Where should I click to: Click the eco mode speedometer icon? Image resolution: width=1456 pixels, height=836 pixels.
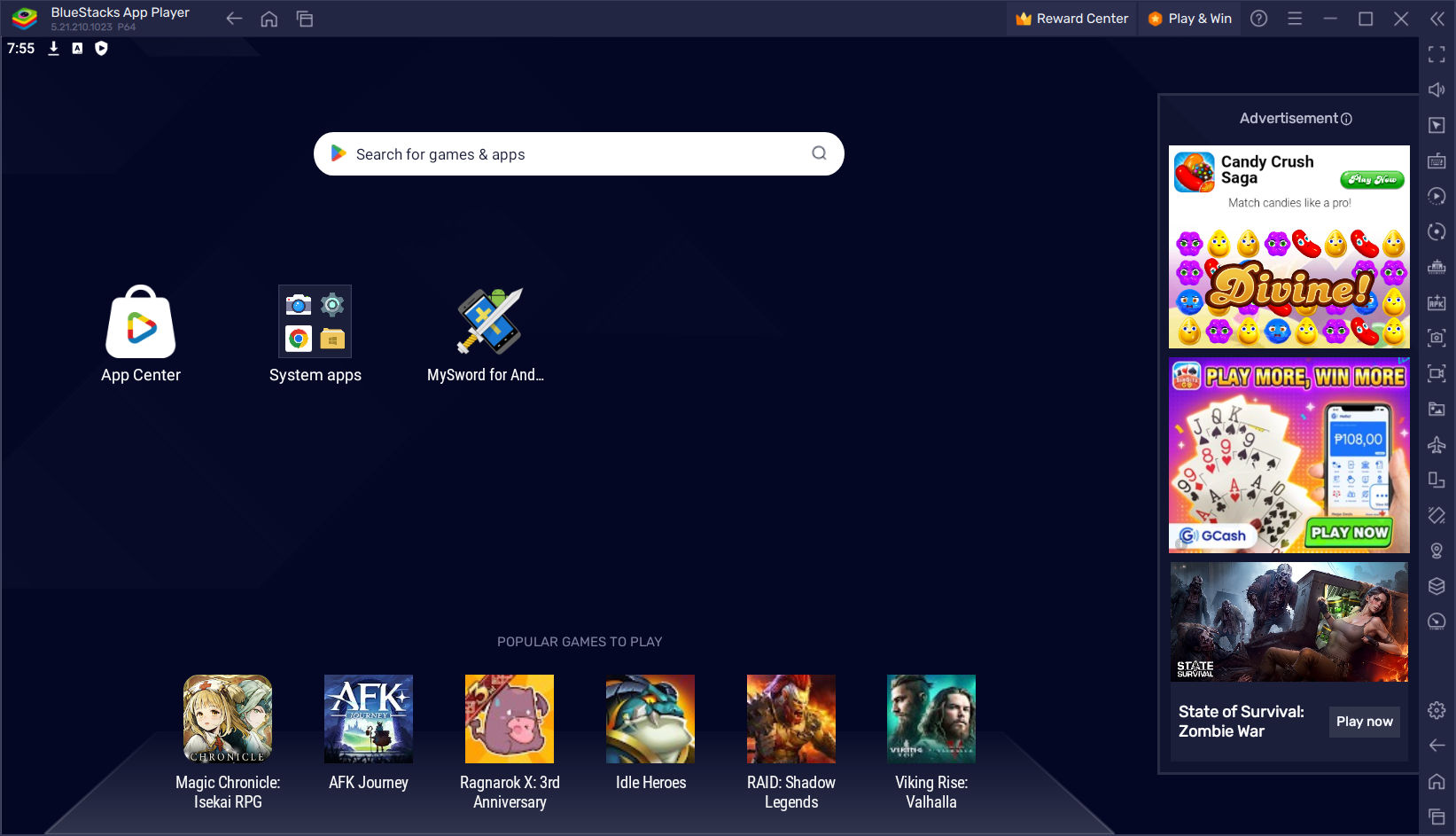pos(1437,621)
